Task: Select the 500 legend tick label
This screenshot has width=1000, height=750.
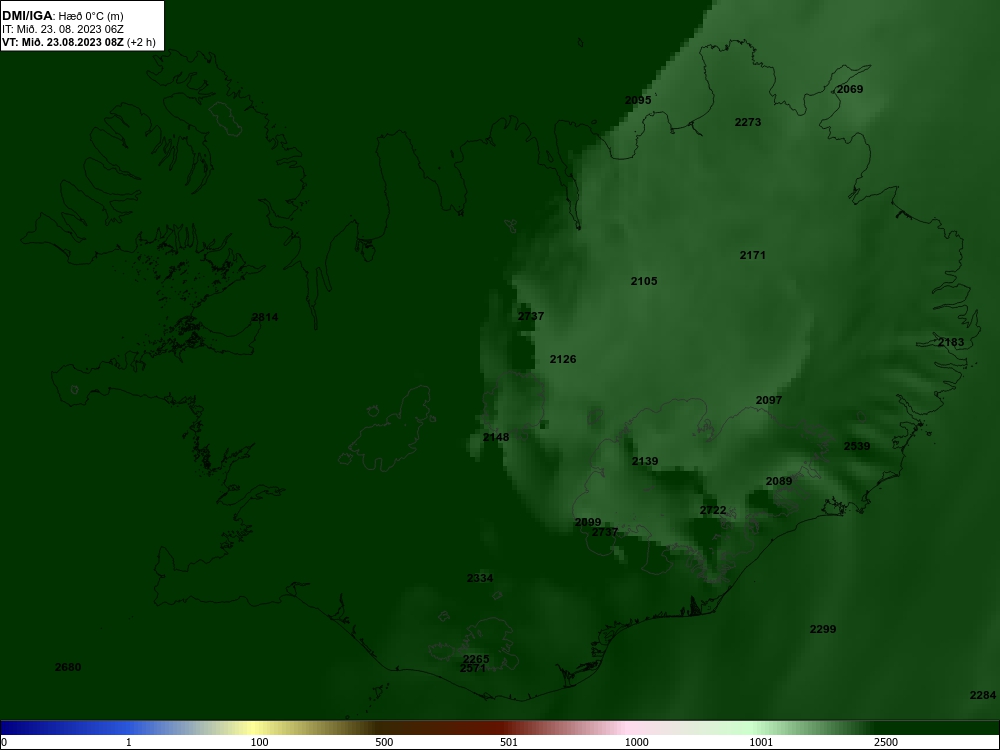Action: (x=384, y=742)
